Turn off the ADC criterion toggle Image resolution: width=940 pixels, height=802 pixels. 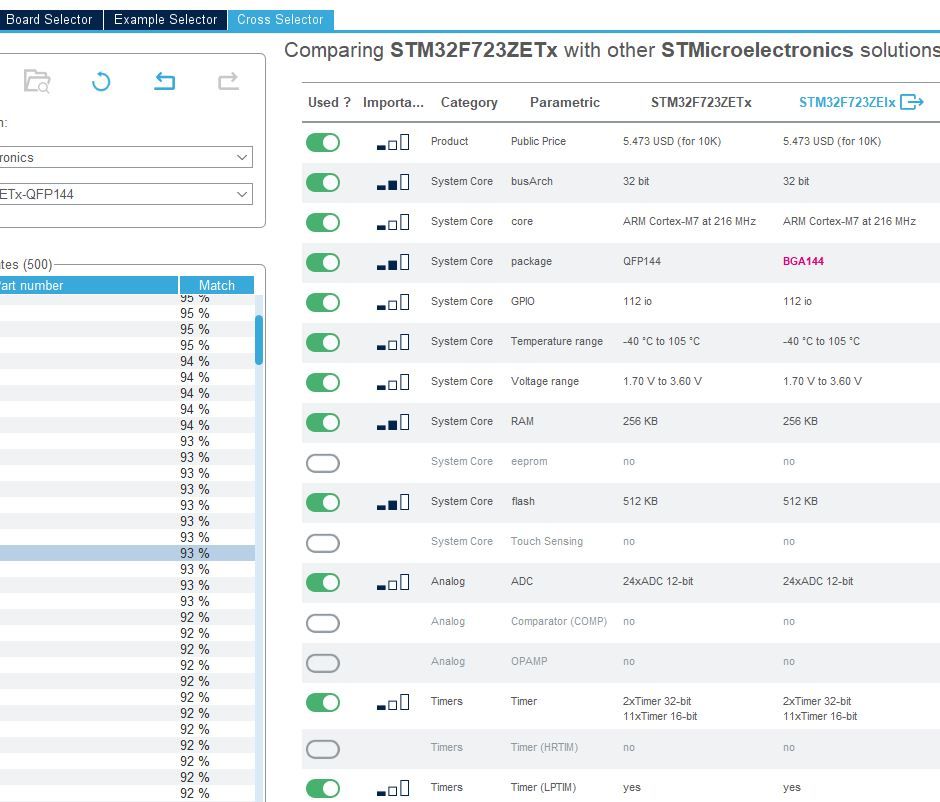tap(323, 583)
